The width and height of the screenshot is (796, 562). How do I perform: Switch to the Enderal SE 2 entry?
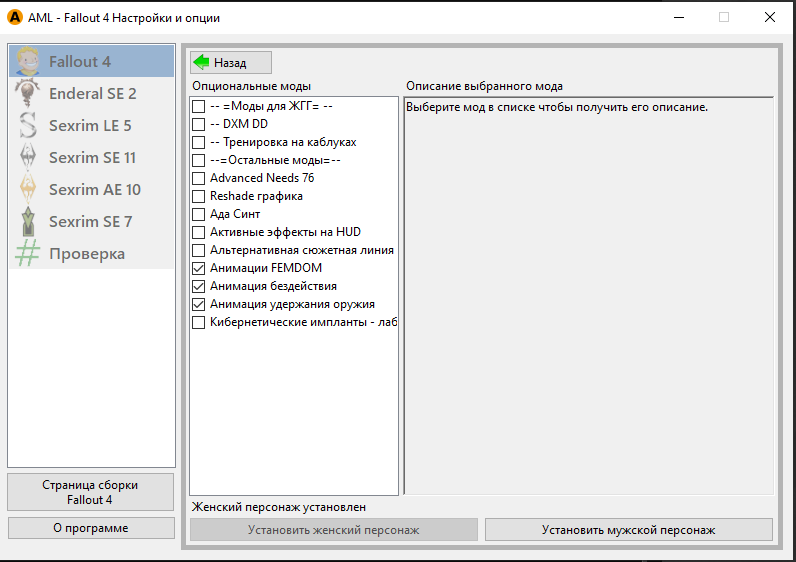[x=93, y=94]
